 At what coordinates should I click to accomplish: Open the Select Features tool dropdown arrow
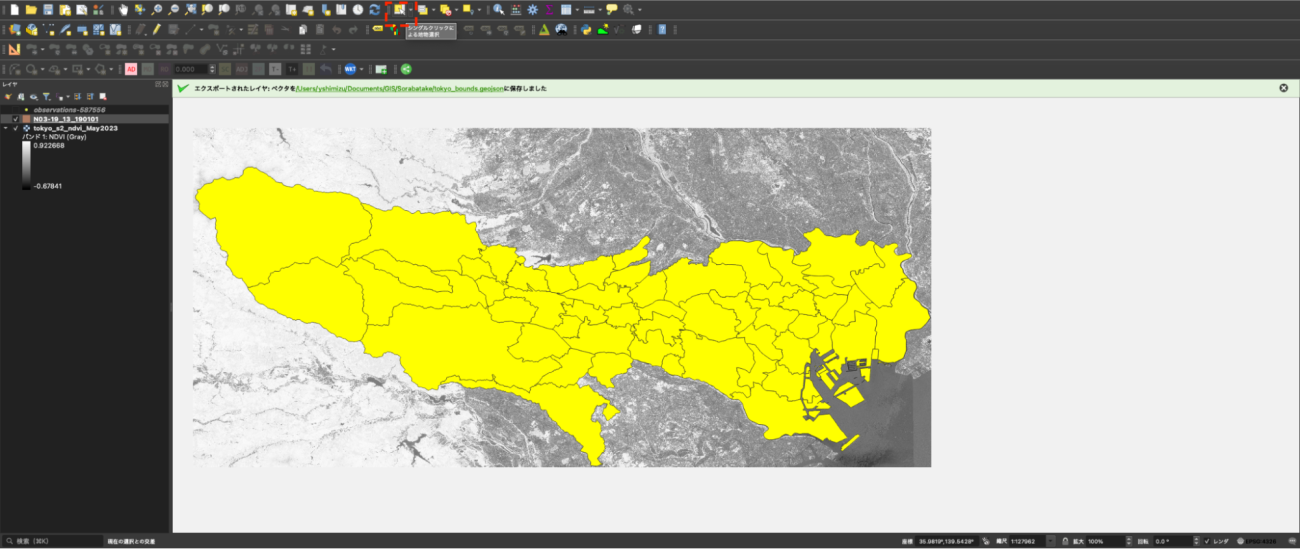[411, 10]
